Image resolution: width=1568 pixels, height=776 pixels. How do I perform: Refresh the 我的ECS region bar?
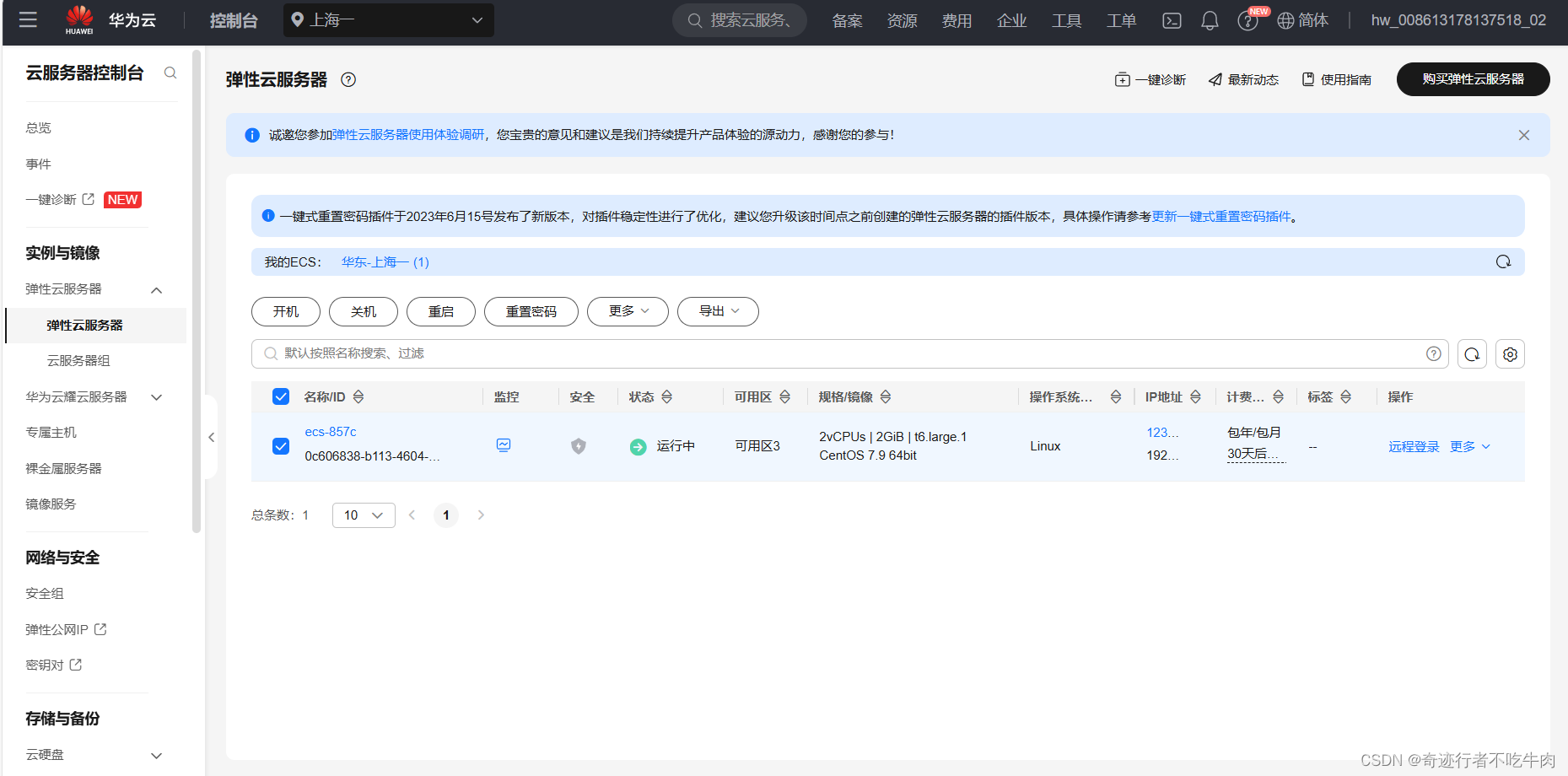[x=1503, y=261]
